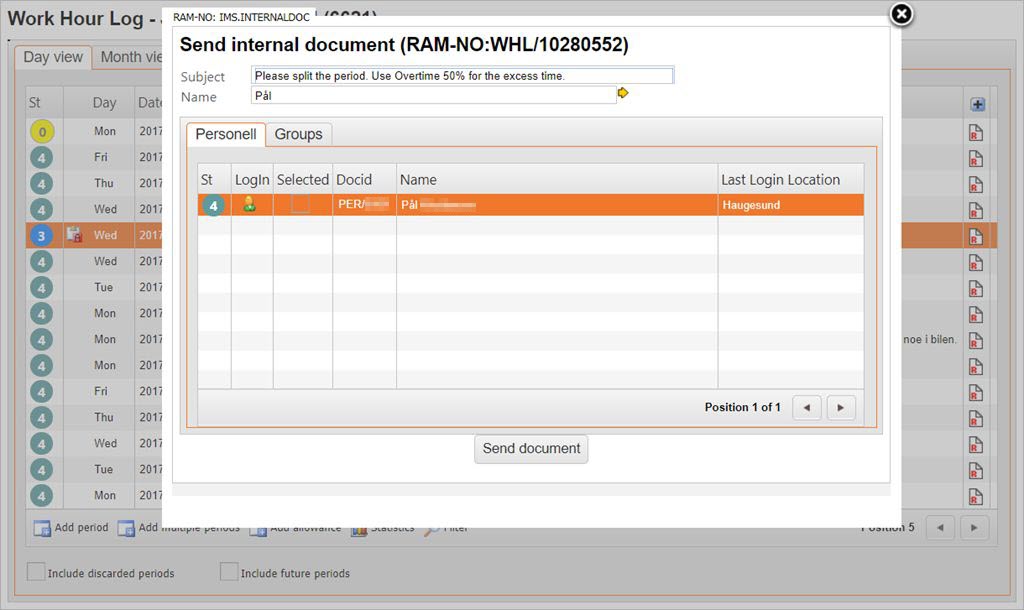The image size is (1024, 610).
Task: Click the Add period icon
Action: tap(43, 528)
